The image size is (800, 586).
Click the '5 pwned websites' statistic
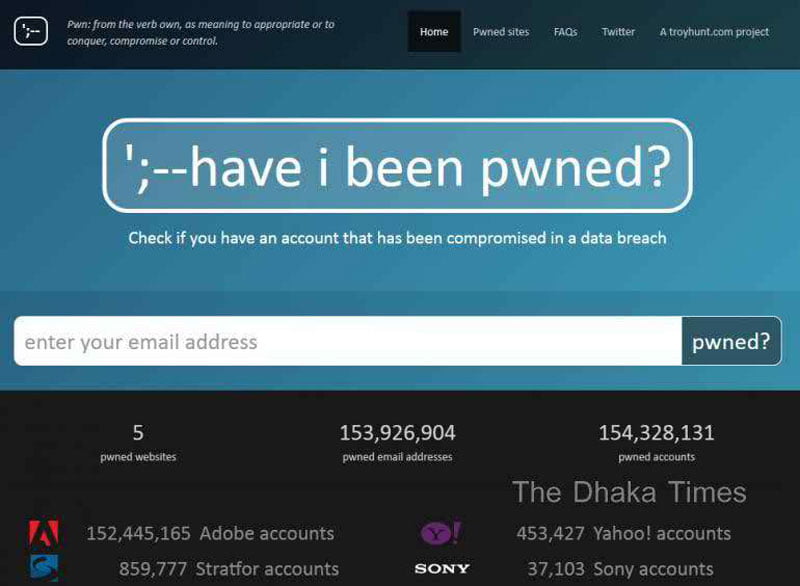coord(138,443)
